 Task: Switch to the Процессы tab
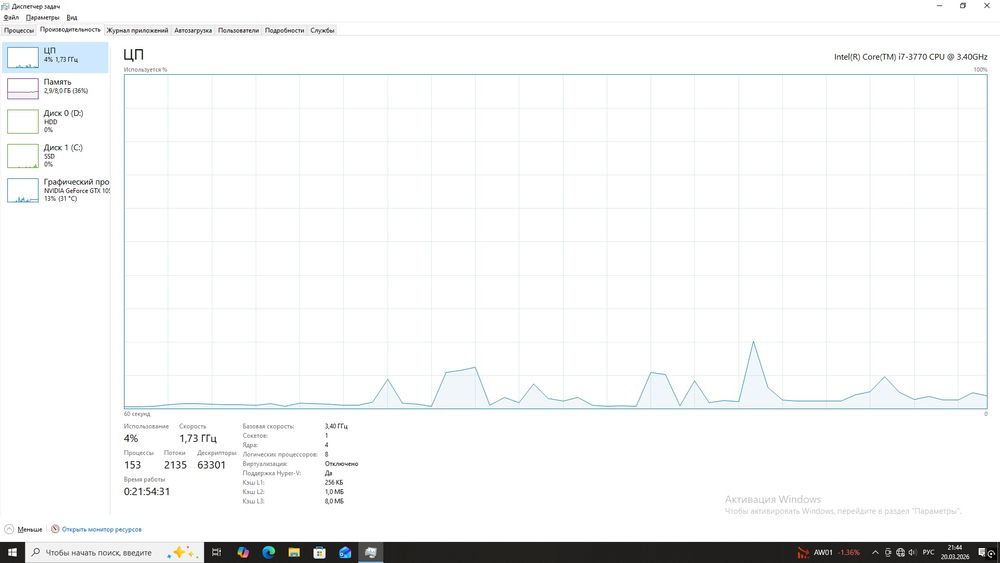tap(19, 30)
